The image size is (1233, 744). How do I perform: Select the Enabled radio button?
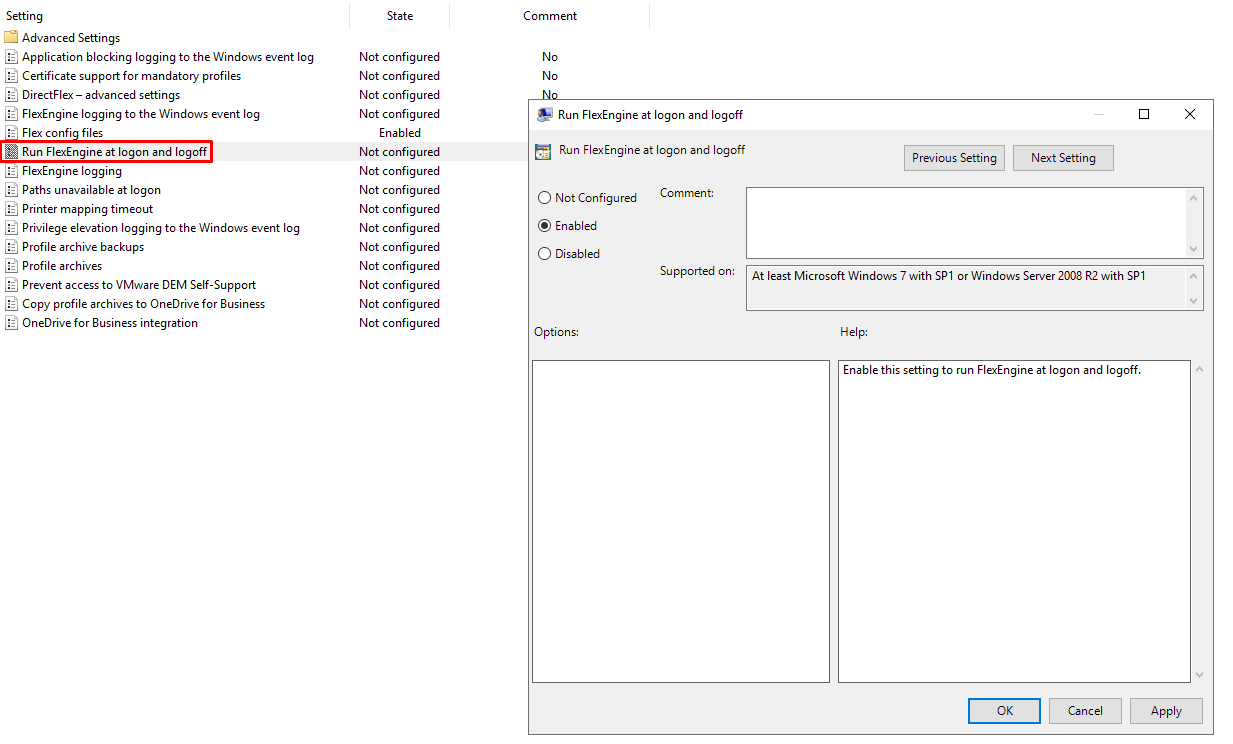click(x=544, y=225)
